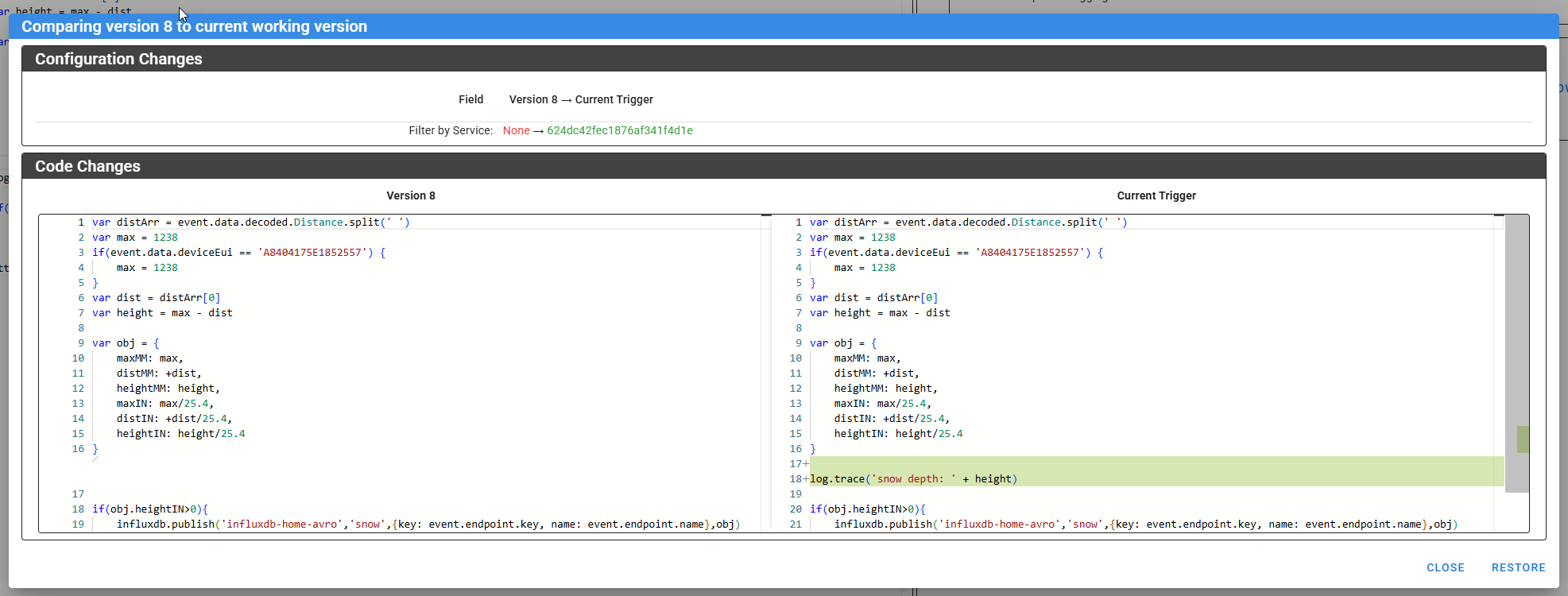Select added line 18 log.trace in Current Trigger
Viewport: 1568px width, 596px height.
[x=913, y=479]
